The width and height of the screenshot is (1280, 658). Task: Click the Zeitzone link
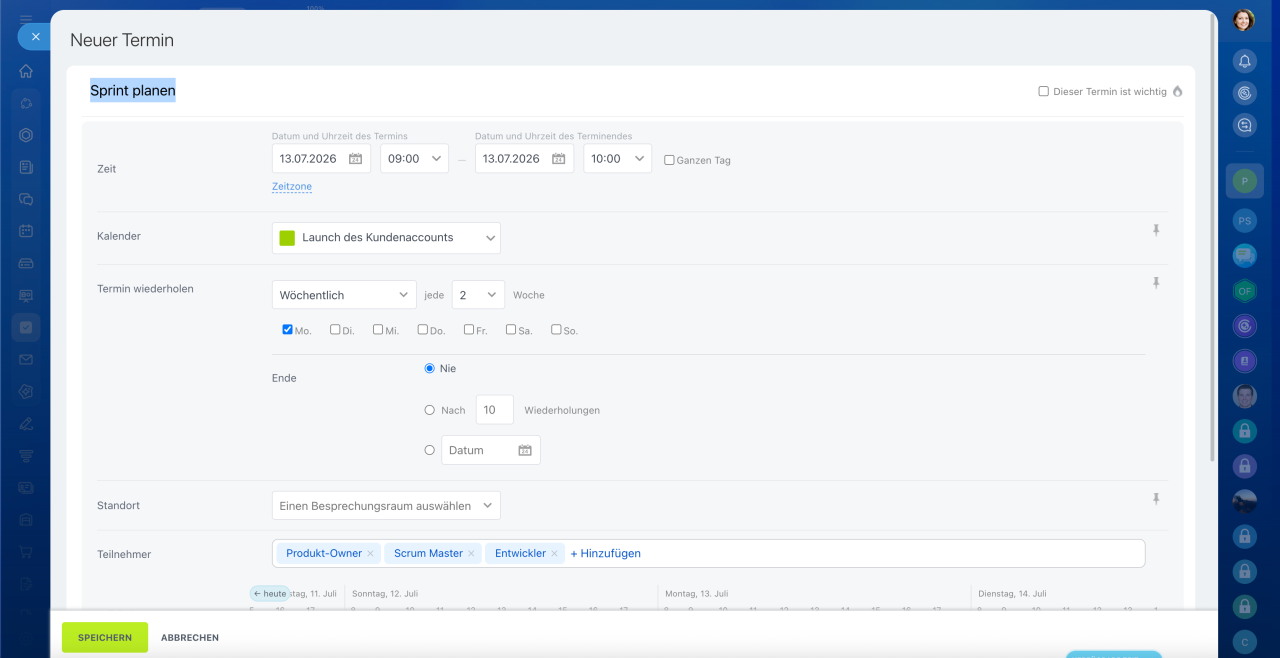point(292,187)
